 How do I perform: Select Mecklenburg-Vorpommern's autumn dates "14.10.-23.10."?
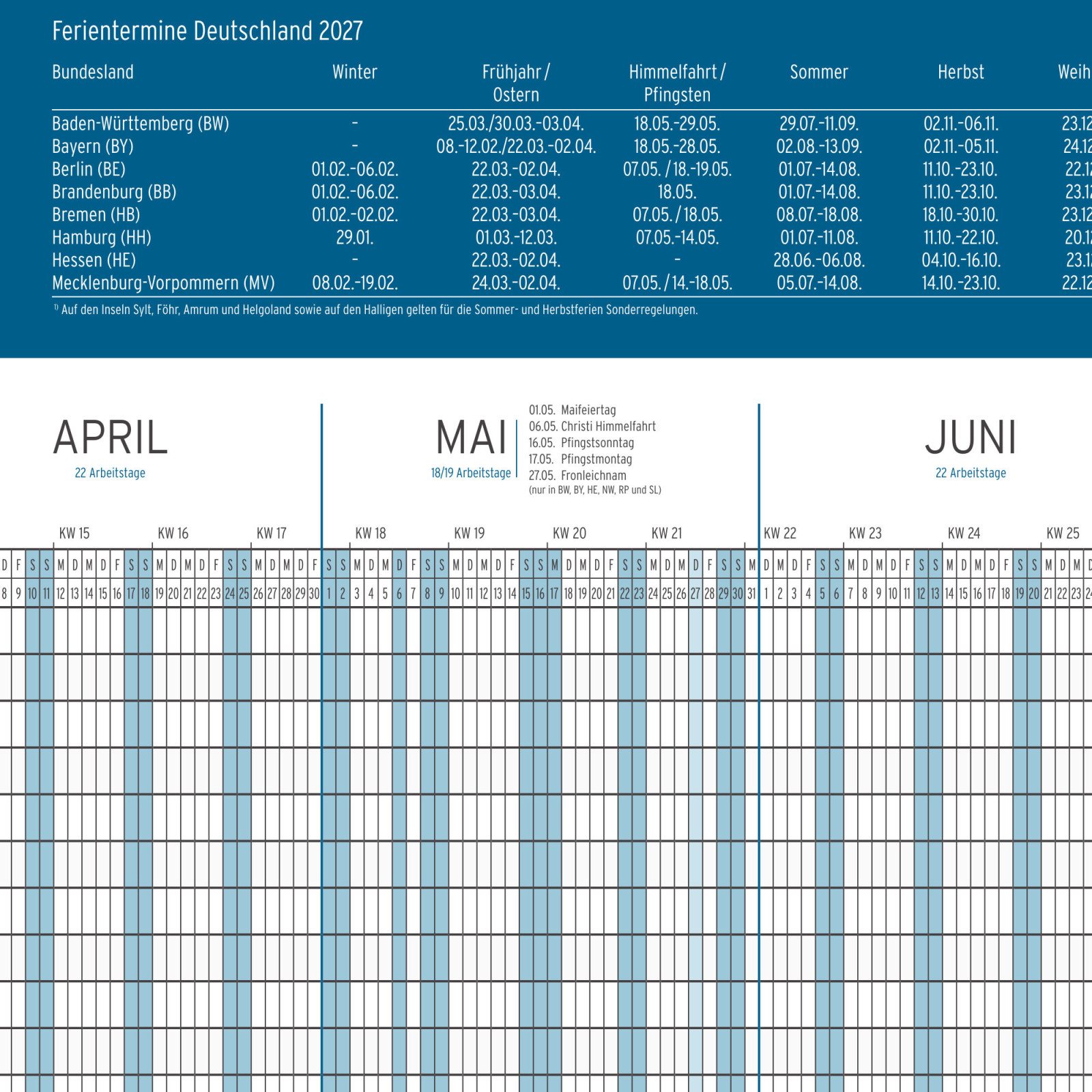point(961,283)
